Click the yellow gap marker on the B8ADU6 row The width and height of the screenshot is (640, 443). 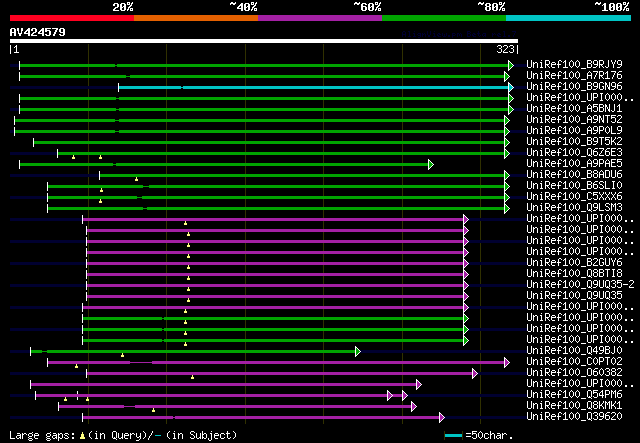click(x=137, y=179)
